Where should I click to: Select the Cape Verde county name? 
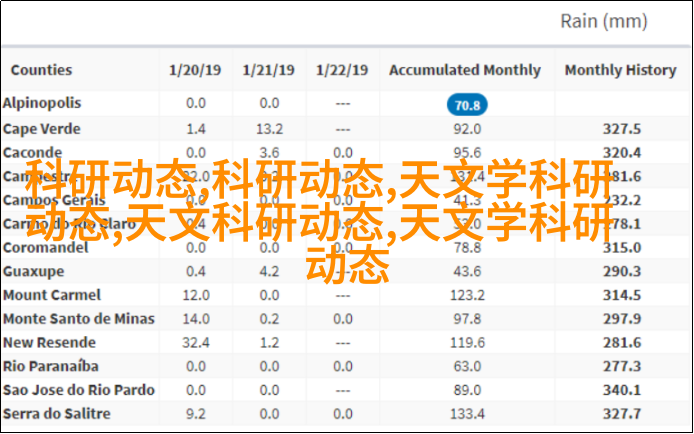tap(40, 128)
